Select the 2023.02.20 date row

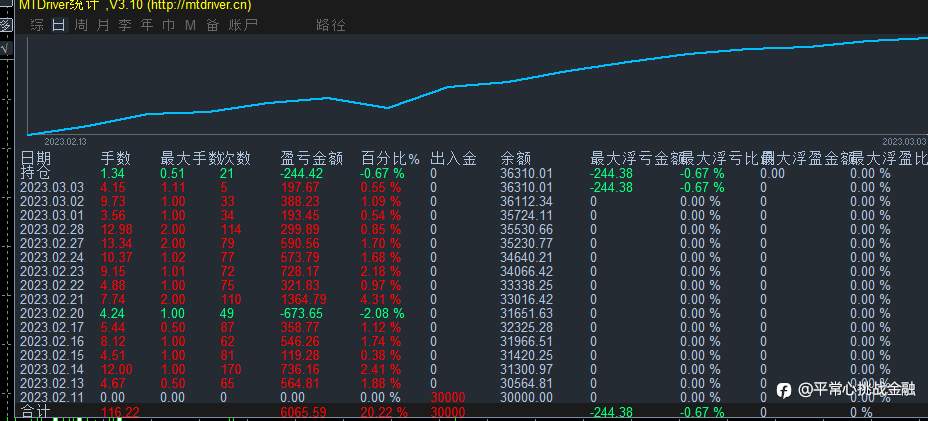52,313
